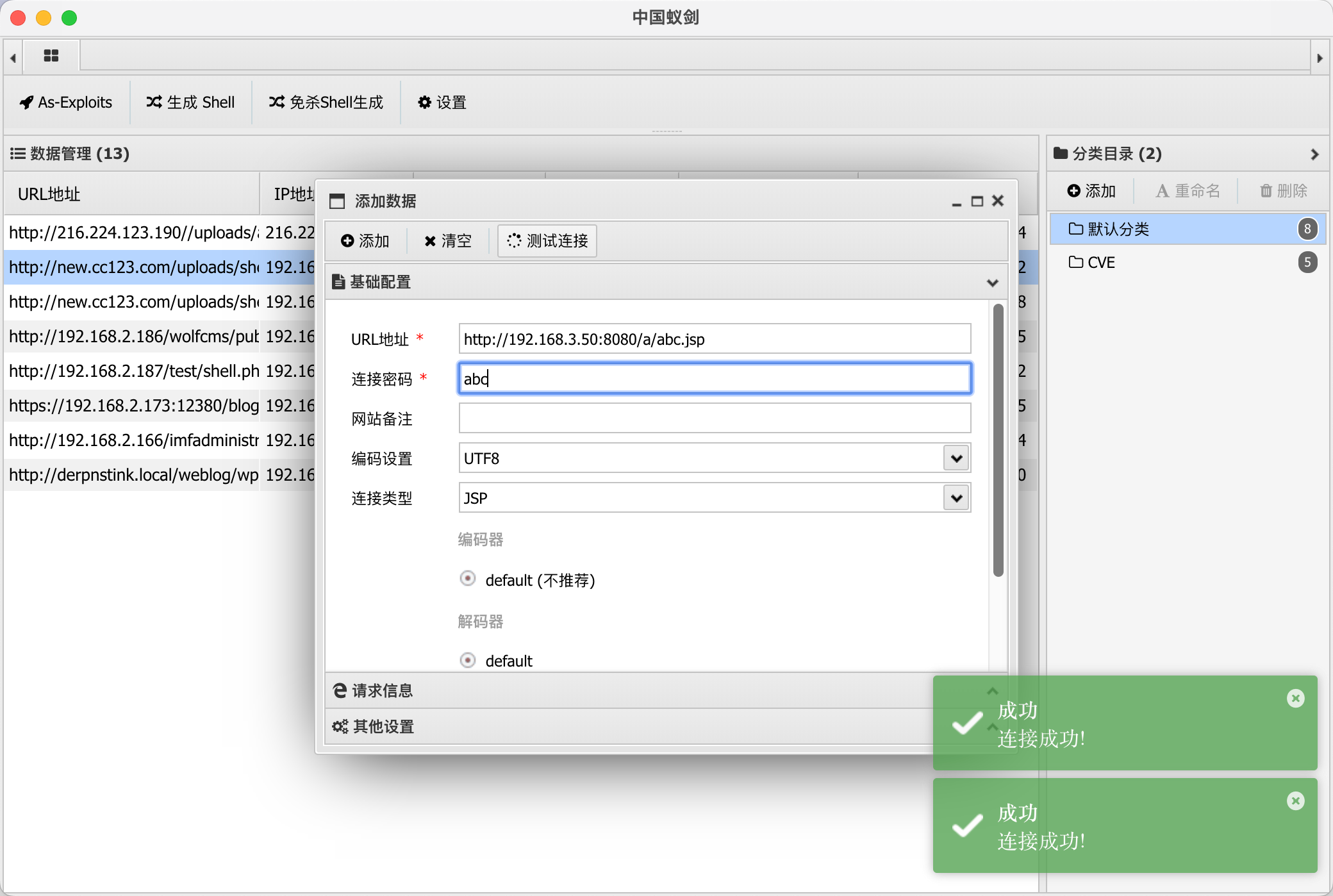Expand the 请求信息 section
The height and width of the screenshot is (896, 1333).
pyautogui.click(x=382, y=690)
